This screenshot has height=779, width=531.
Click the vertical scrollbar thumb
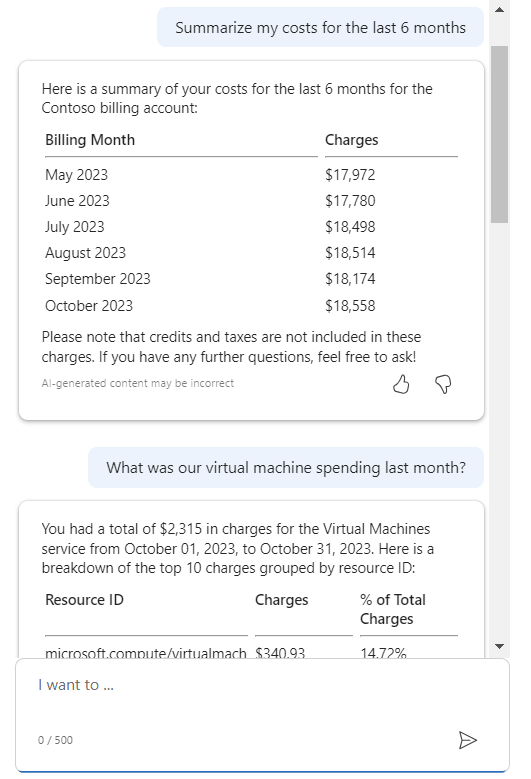coord(499,134)
